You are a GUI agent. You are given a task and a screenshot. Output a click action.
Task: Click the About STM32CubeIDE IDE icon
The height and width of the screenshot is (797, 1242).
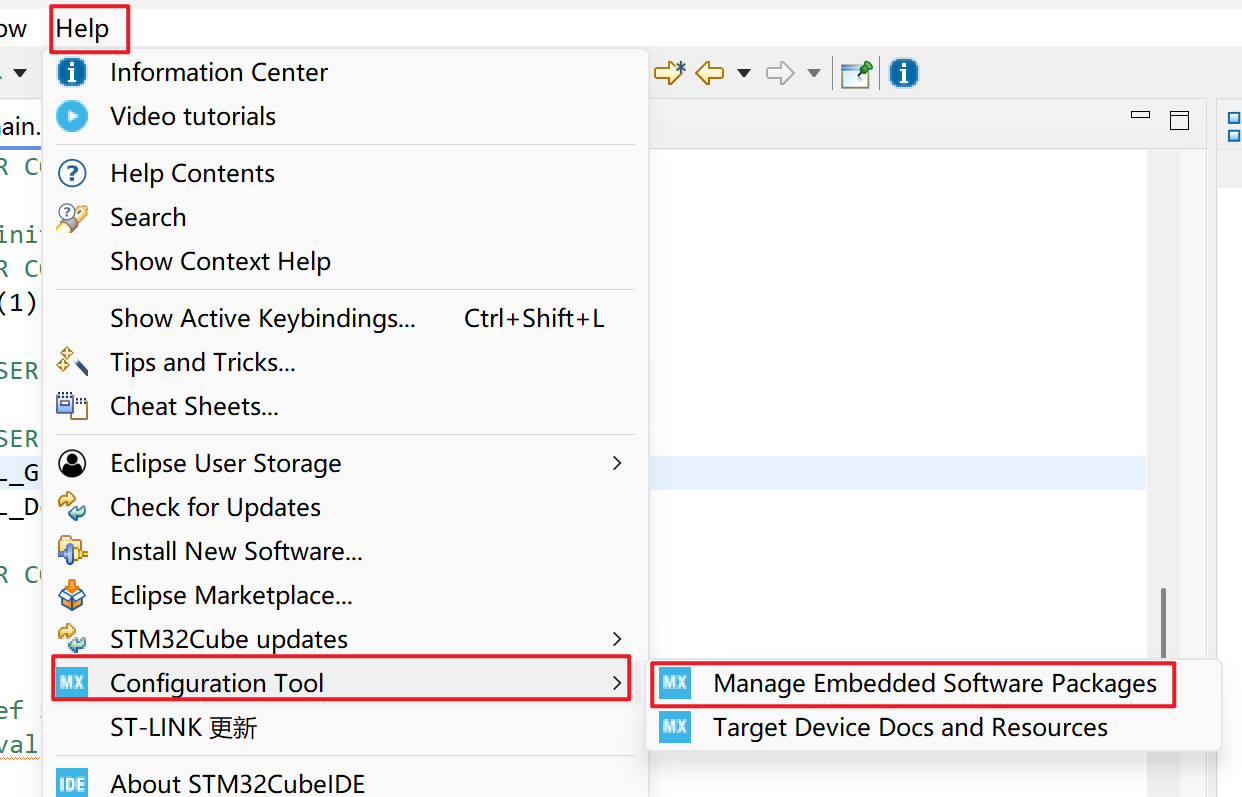[x=72, y=784]
